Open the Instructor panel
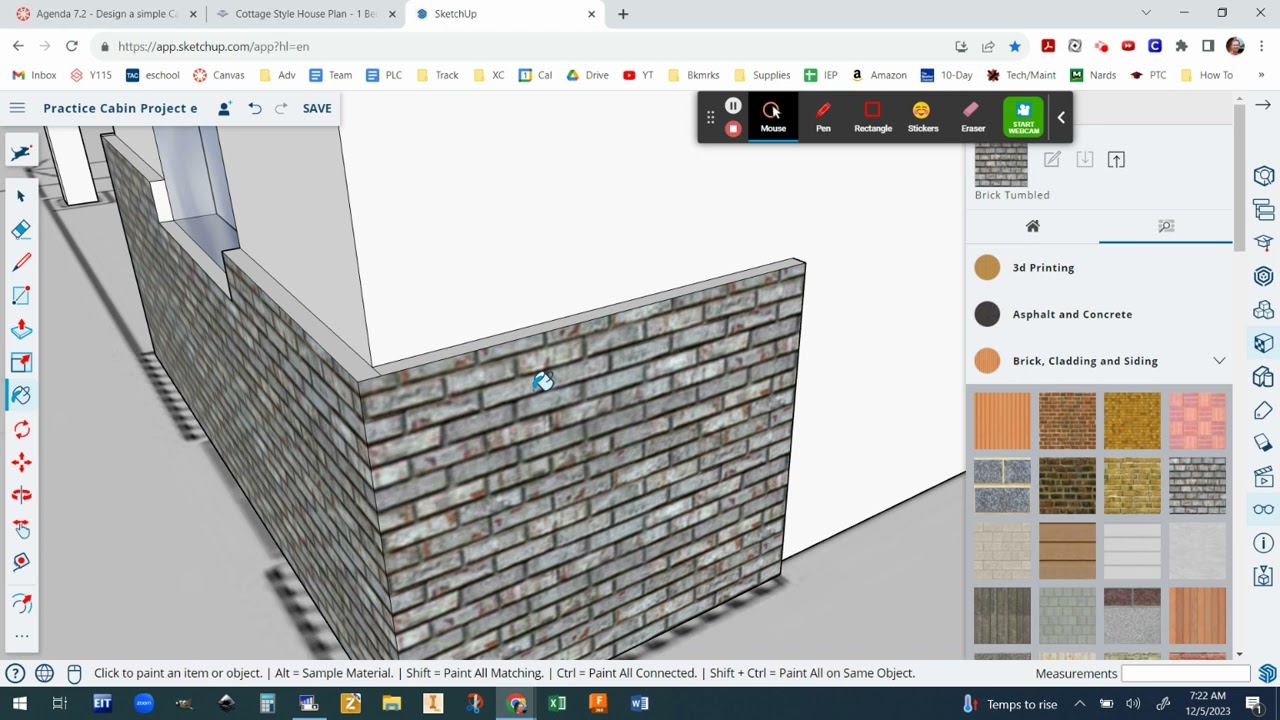This screenshot has height=720, width=1280. click(1263, 243)
